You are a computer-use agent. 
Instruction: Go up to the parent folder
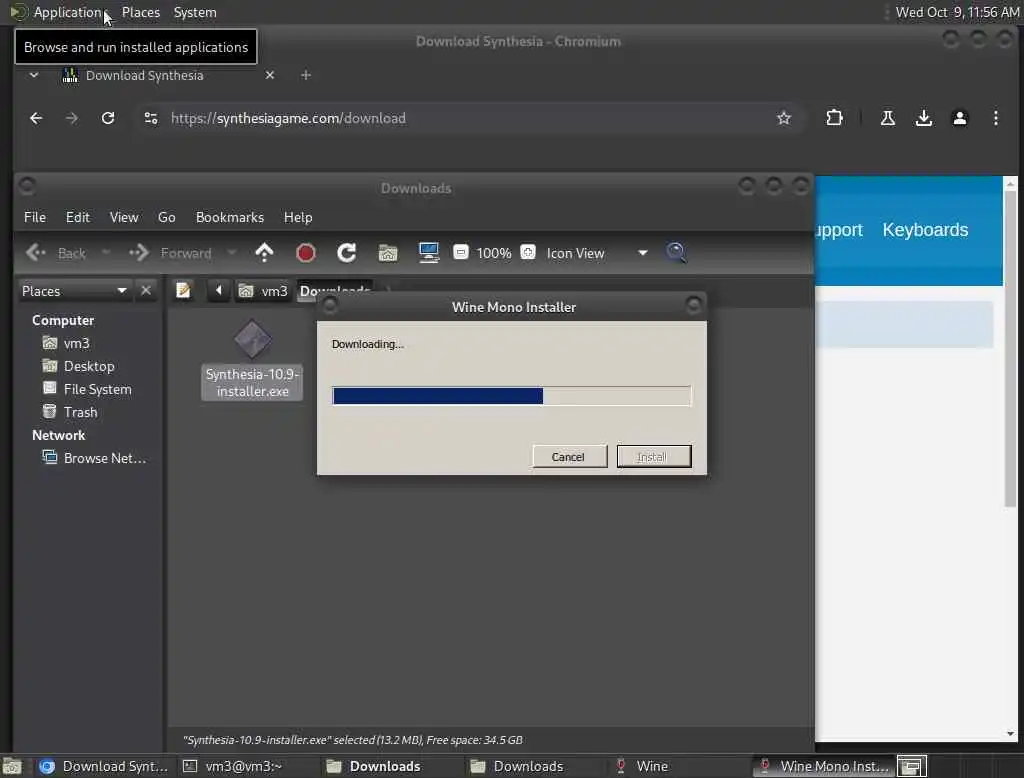click(264, 253)
